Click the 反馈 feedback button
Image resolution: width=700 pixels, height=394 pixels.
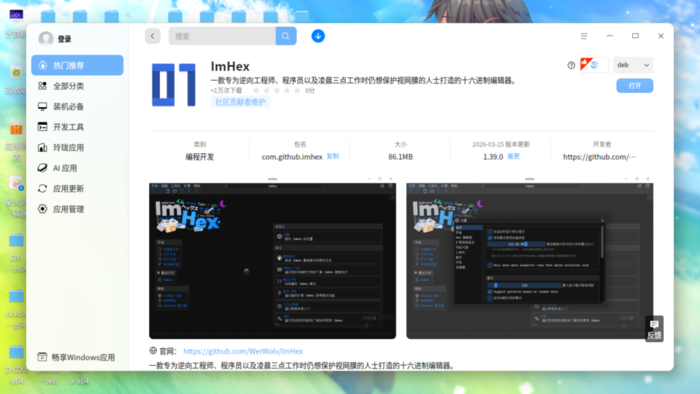tap(654, 329)
